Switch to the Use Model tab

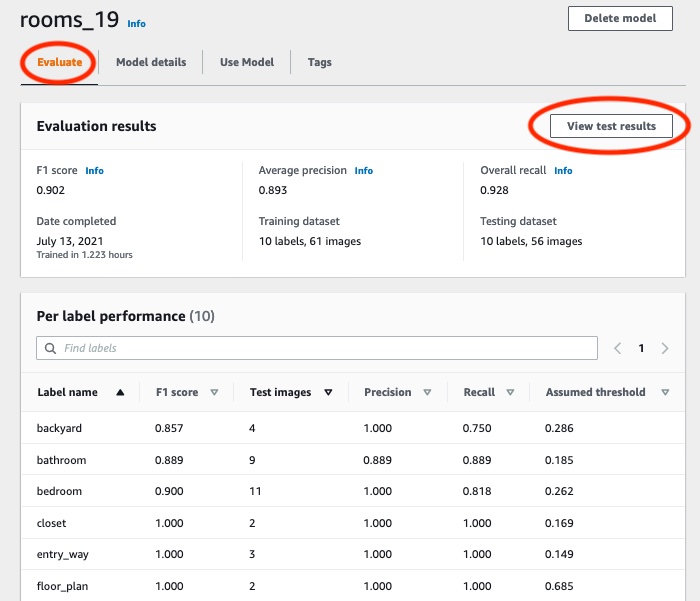click(246, 62)
